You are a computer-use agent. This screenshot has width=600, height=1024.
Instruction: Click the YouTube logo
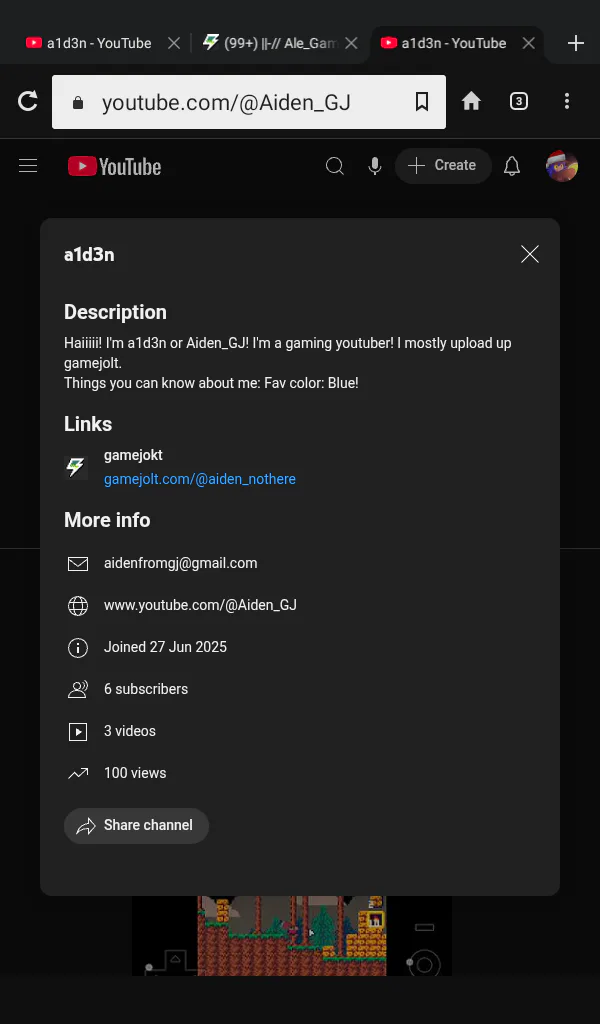click(114, 167)
